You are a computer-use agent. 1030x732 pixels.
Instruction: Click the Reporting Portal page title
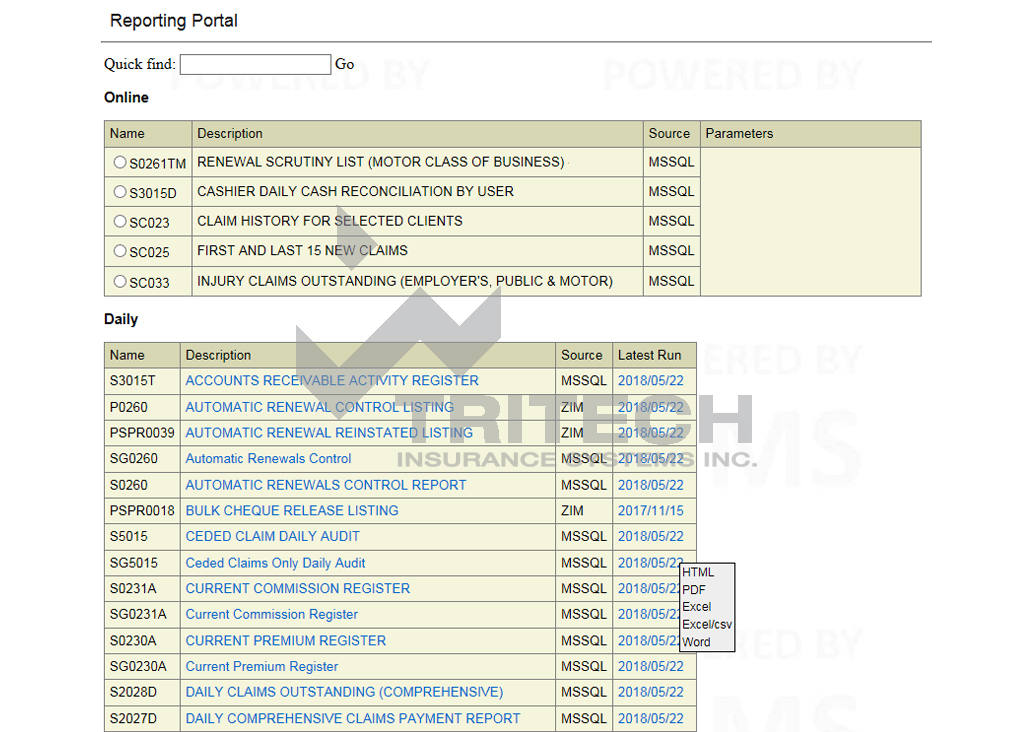click(x=173, y=21)
